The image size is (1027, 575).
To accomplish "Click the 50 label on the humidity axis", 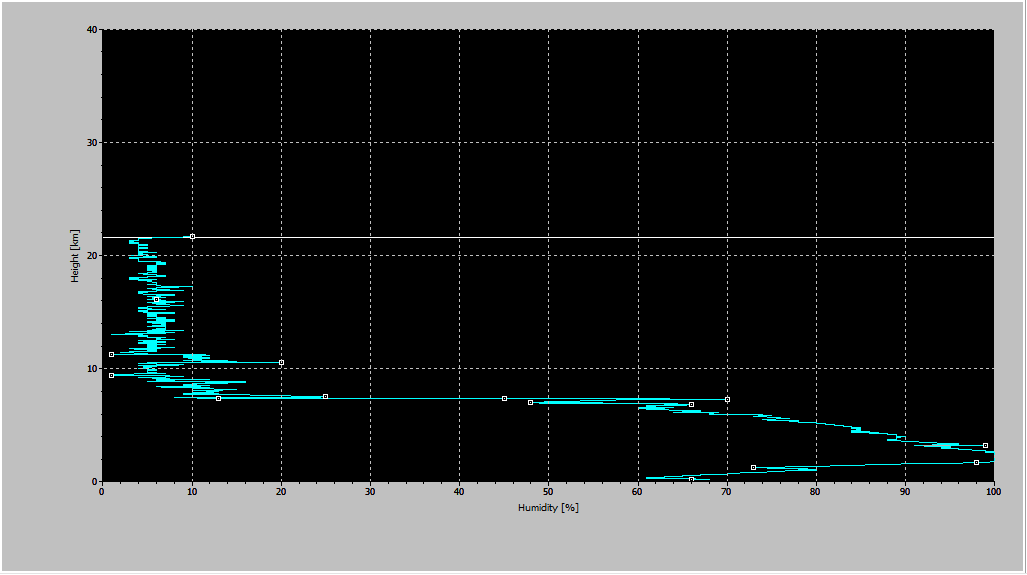I will pyautogui.click(x=548, y=491).
